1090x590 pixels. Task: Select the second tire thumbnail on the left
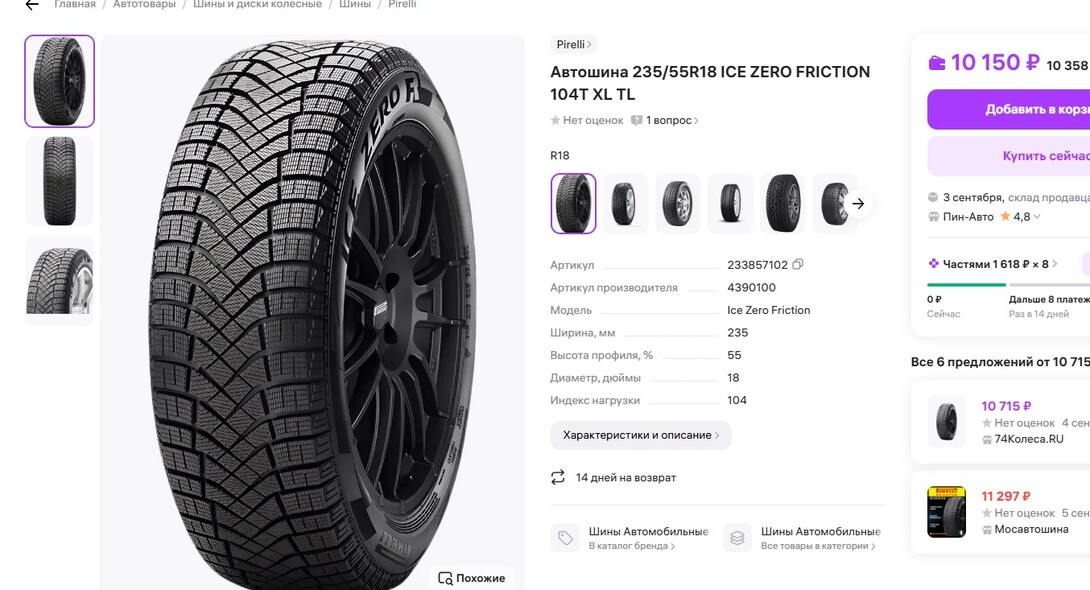pos(60,181)
